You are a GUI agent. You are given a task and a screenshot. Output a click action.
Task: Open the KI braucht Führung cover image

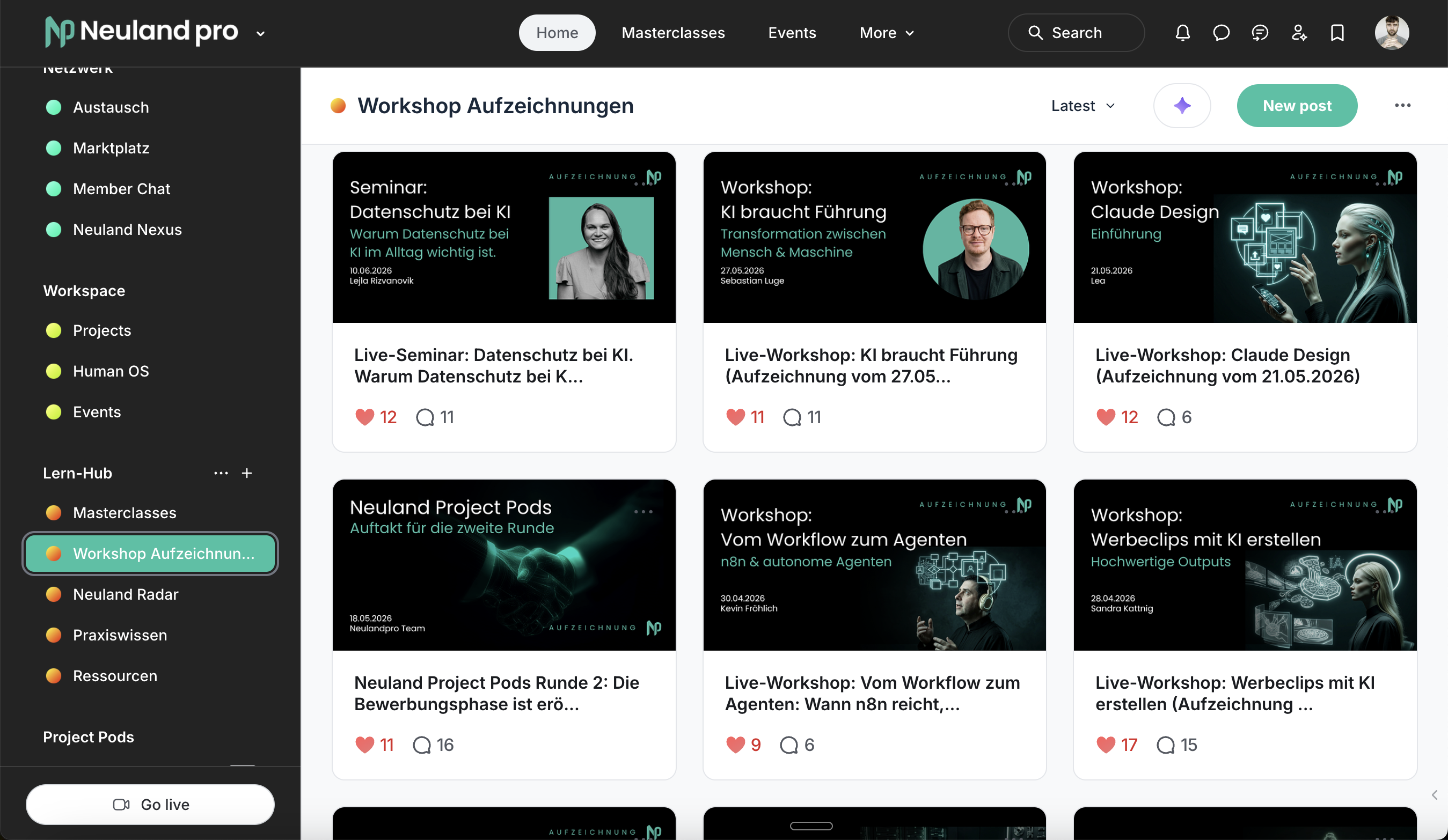875,237
